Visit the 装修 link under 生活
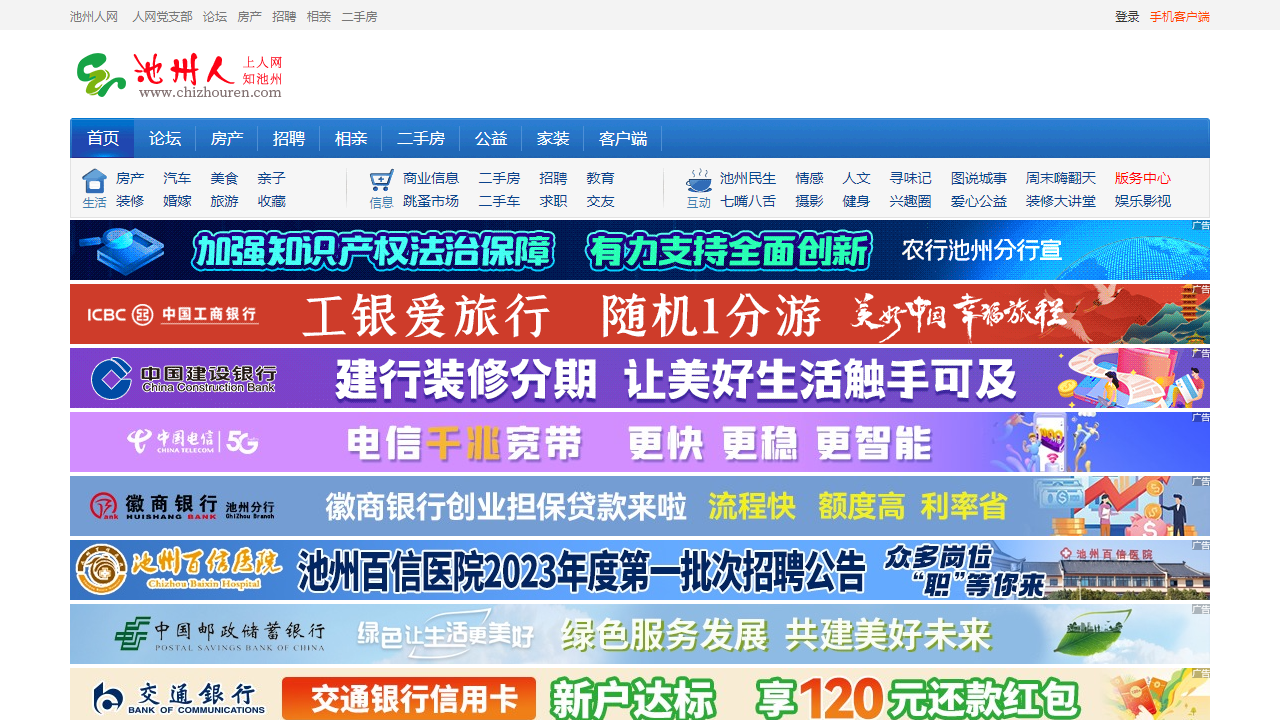This screenshot has width=1280, height=720. pos(130,201)
